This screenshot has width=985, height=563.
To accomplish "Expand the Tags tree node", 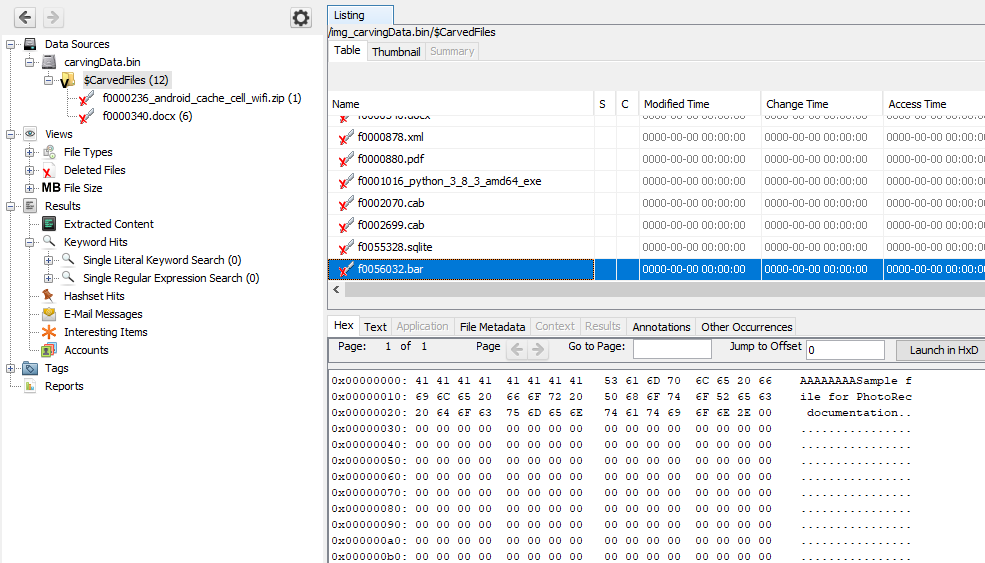I will pyautogui.click(x=11, y=368).
